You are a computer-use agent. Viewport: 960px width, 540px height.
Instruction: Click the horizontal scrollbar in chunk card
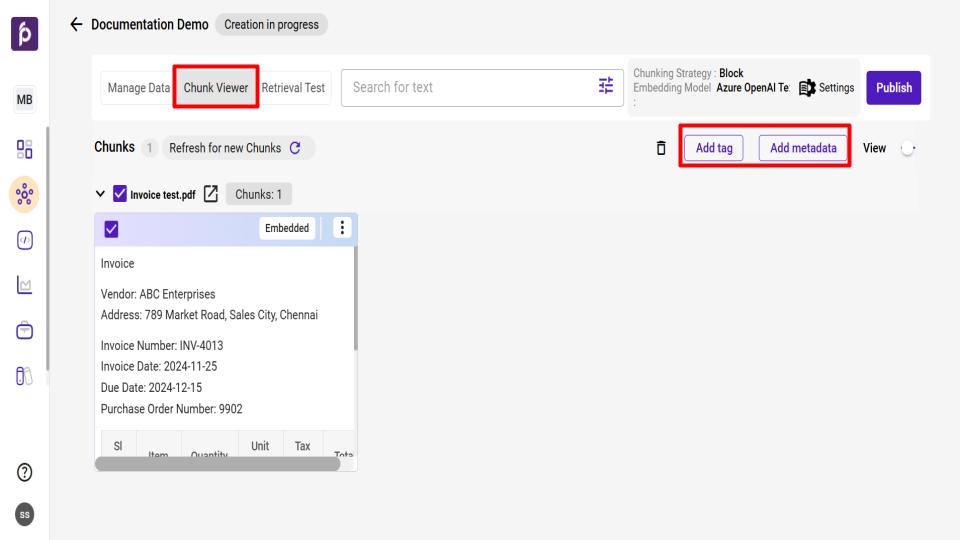217,464
